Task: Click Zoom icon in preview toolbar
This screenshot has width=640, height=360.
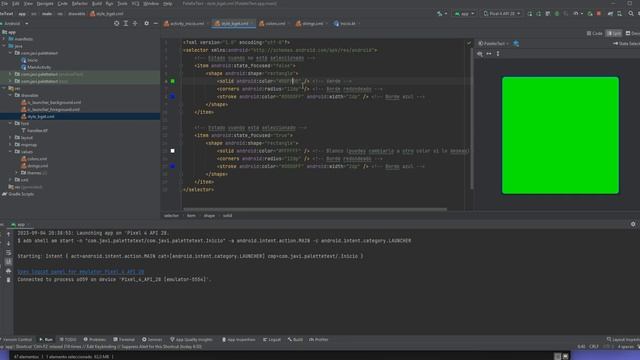Action: coord(480,54)
